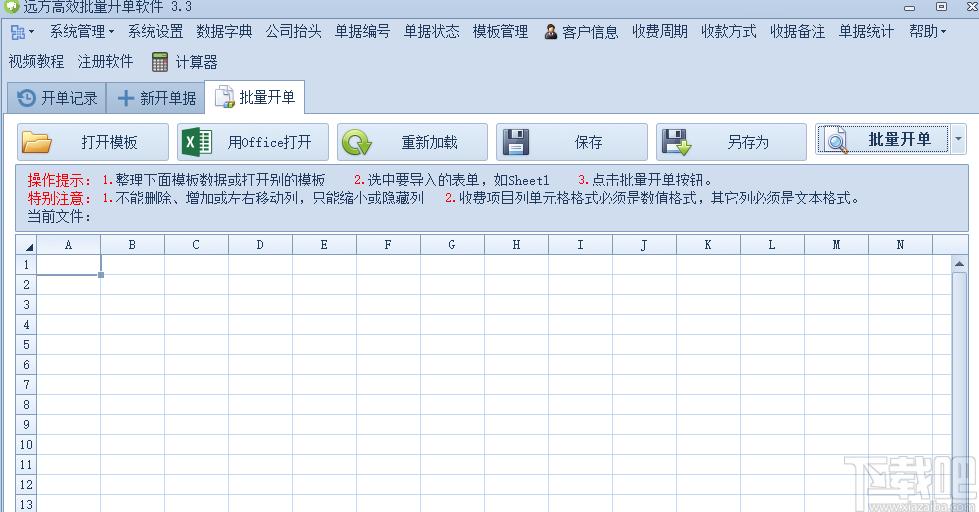This screenshot has width=979, height=512.
Task: Click the leftmost grid icon in menu bar
Action: [x=17, y=32]
